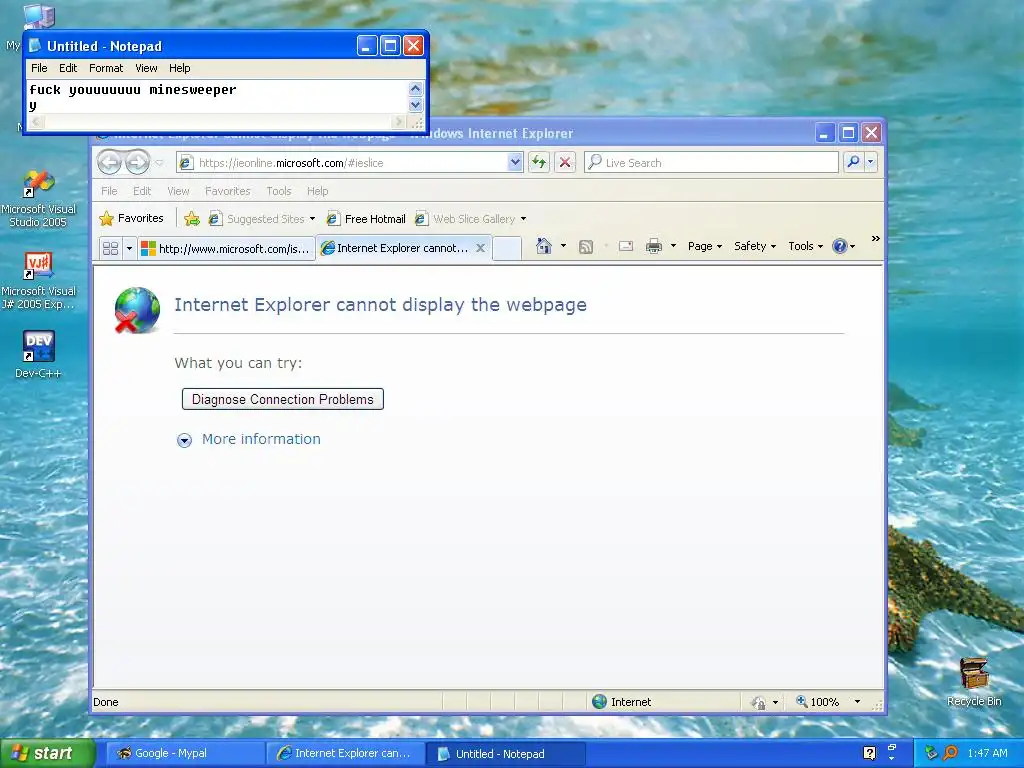
Task: Open Microsoft Visual Studio 2005 desktop icon
Action: (x=38, y=199)
